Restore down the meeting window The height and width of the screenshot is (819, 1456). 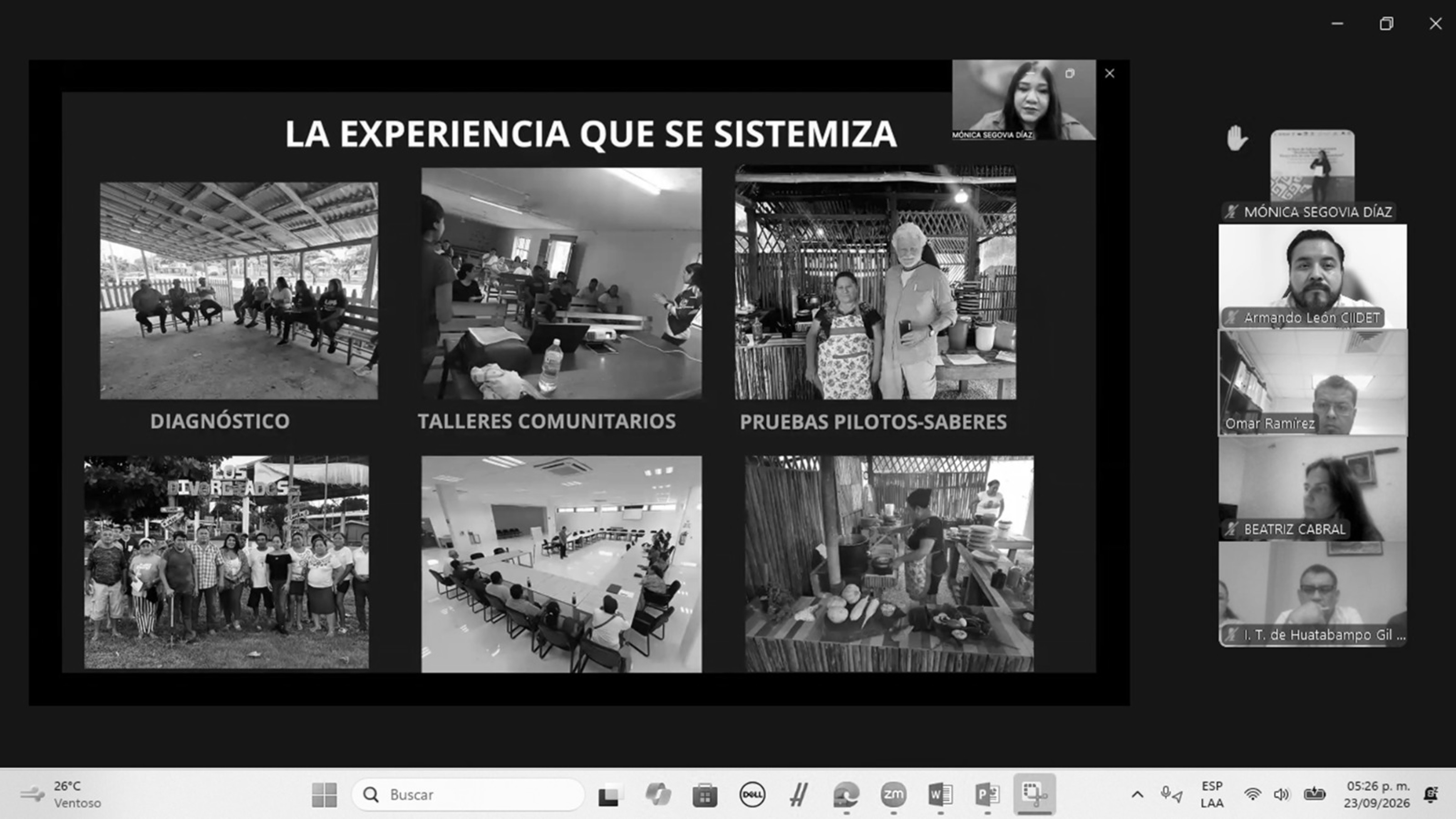(x=1387, y=24)
